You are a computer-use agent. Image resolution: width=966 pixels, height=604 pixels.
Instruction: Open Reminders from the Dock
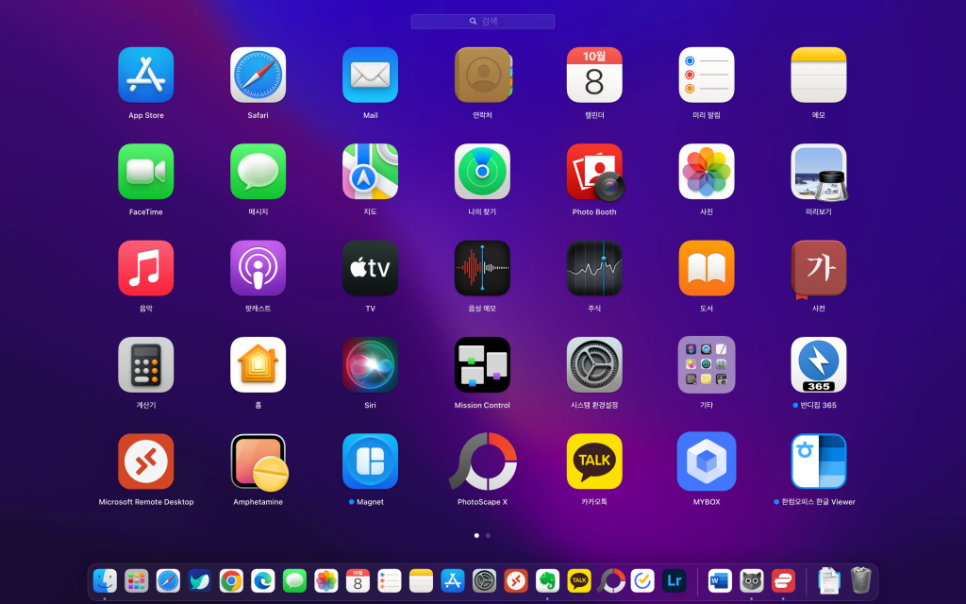tap(389, 581)
